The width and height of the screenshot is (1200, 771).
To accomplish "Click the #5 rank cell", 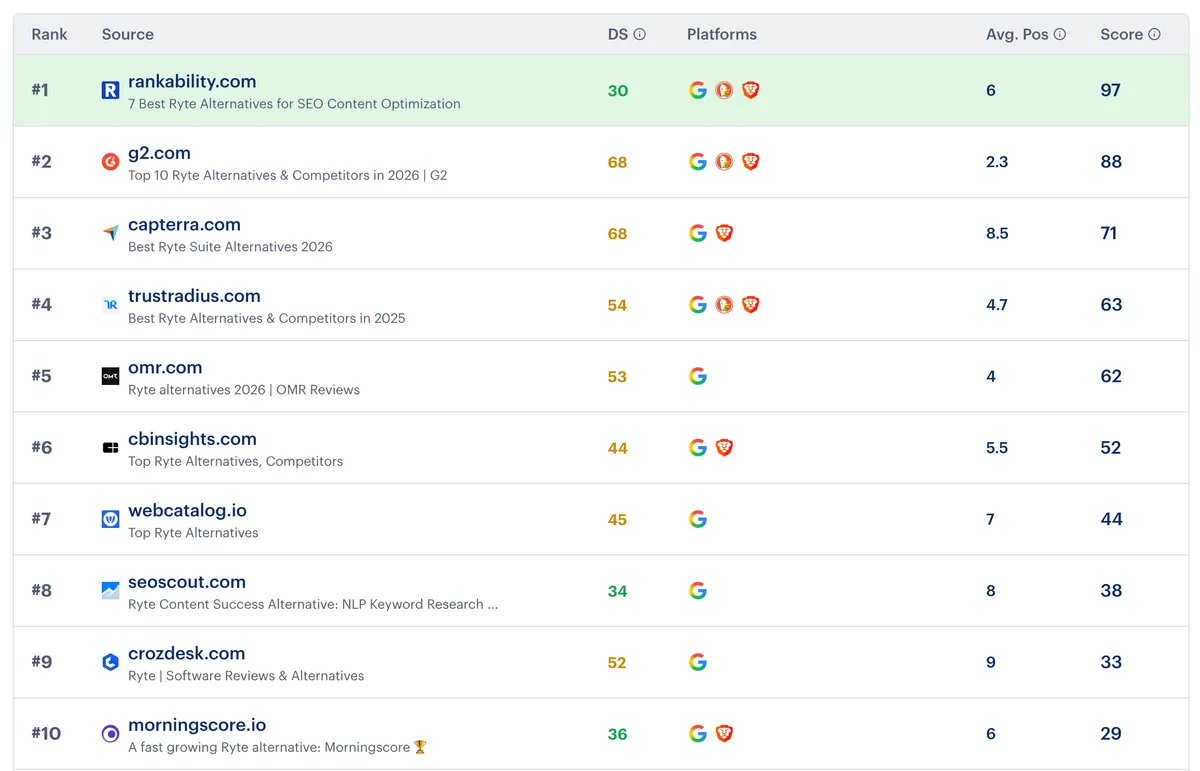I will (41, 376).
